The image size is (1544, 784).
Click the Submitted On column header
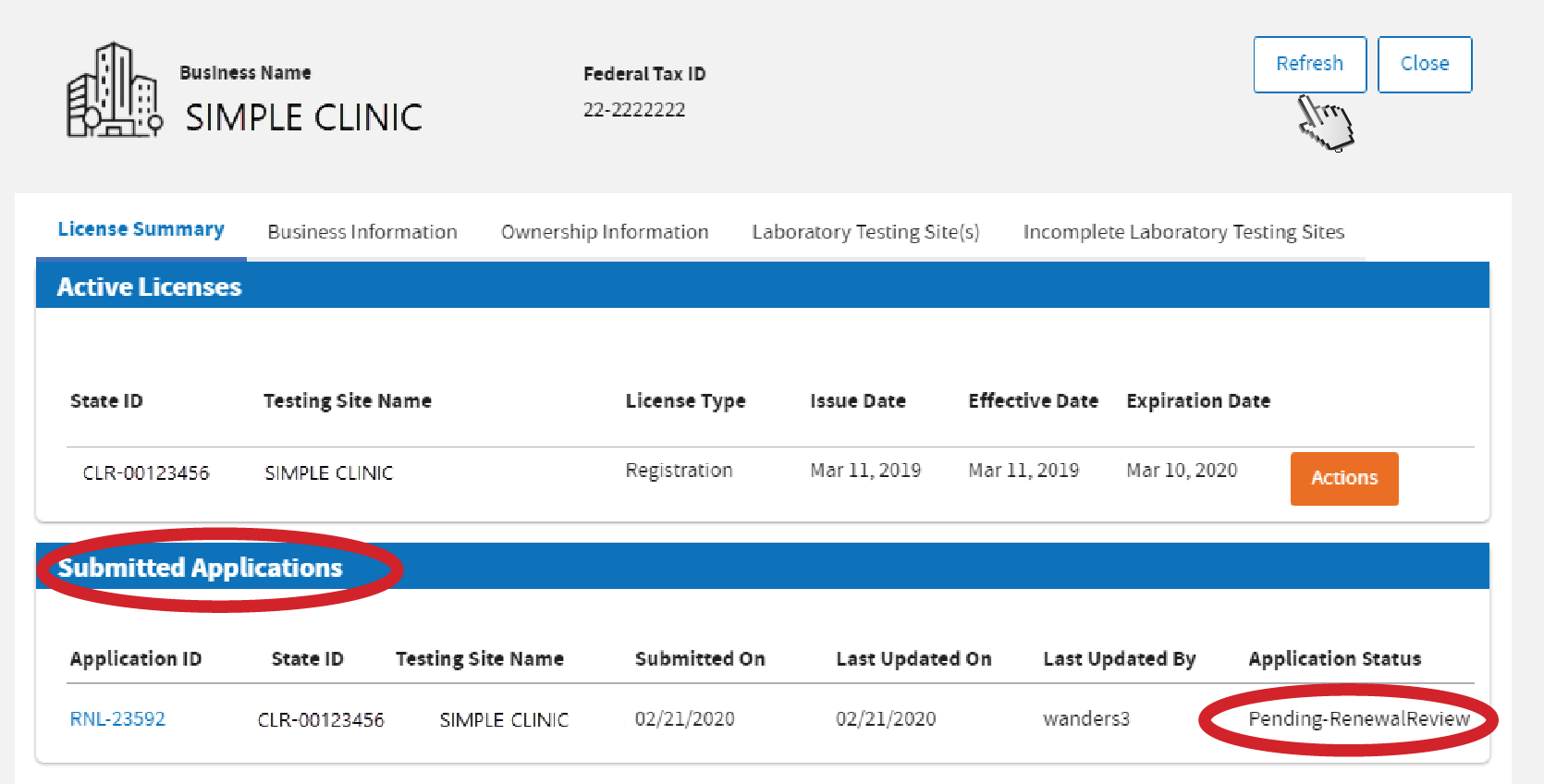coord(699,659)
